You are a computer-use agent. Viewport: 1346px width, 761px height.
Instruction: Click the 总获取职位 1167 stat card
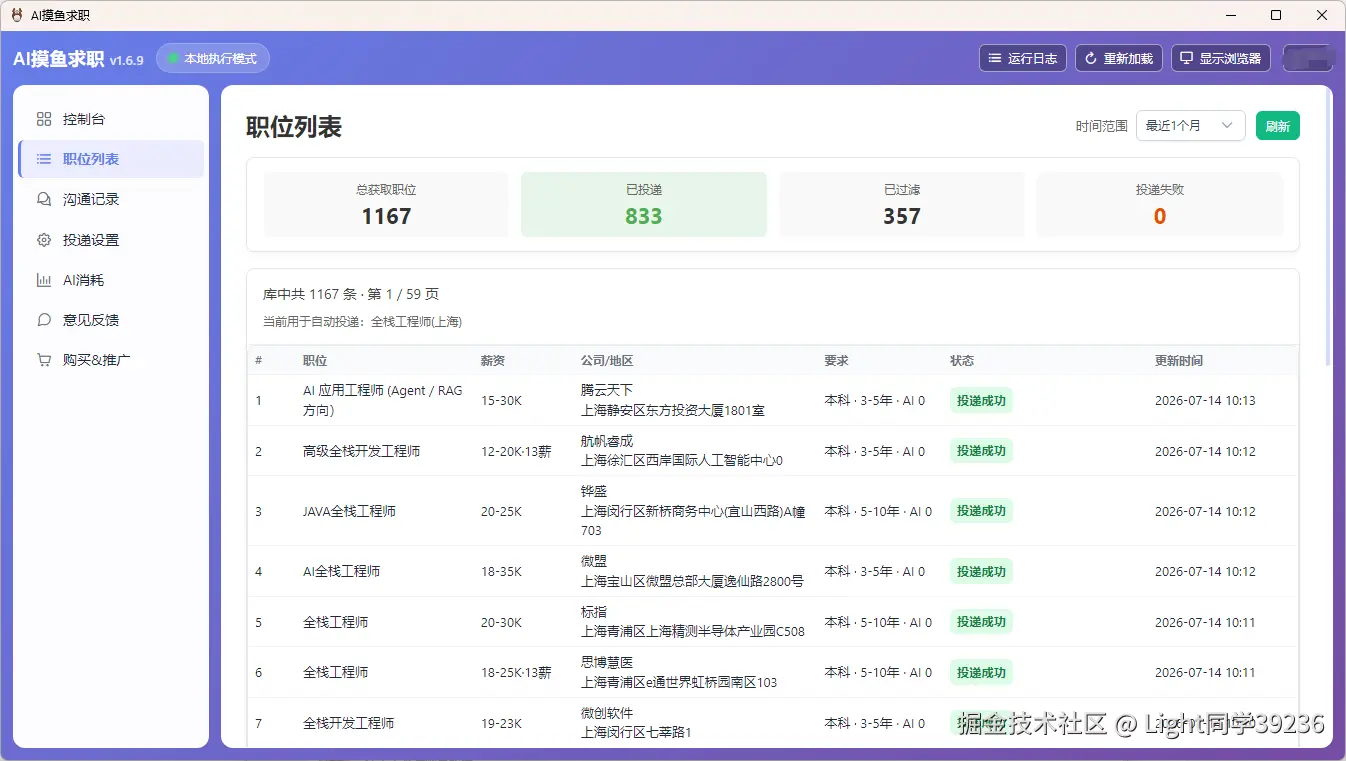pyautogui.click(x=386, y=205)
